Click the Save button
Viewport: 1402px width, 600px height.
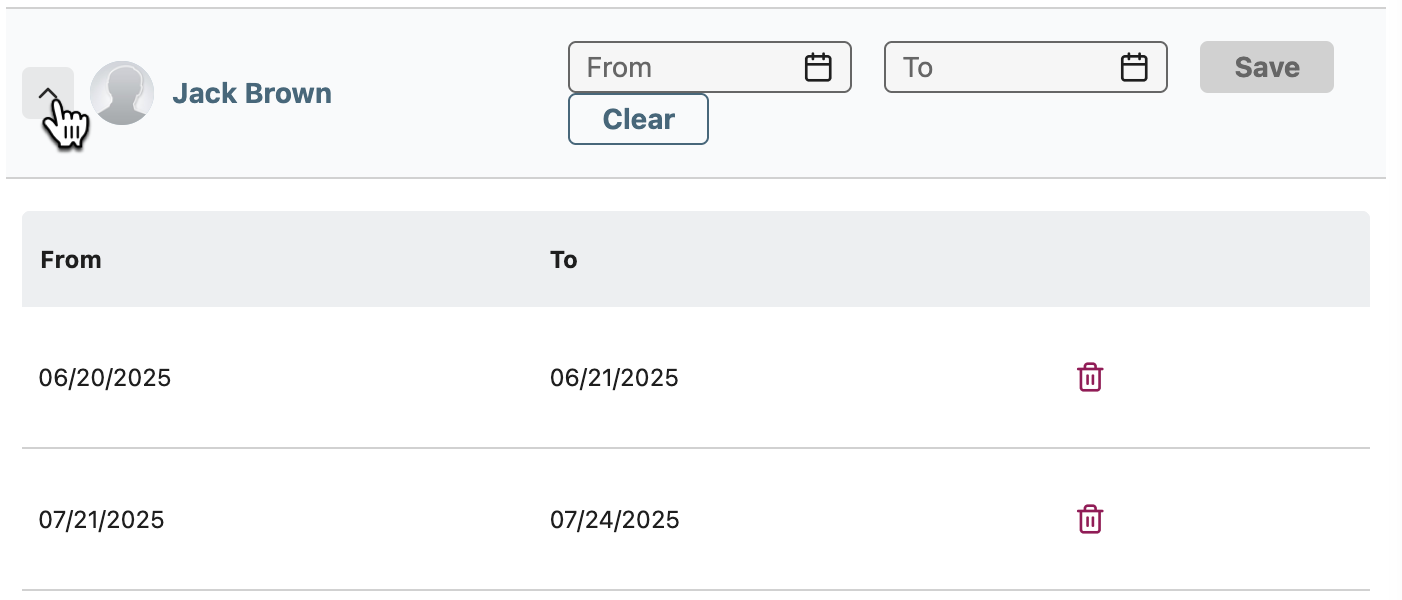[x=1267, y=67]
